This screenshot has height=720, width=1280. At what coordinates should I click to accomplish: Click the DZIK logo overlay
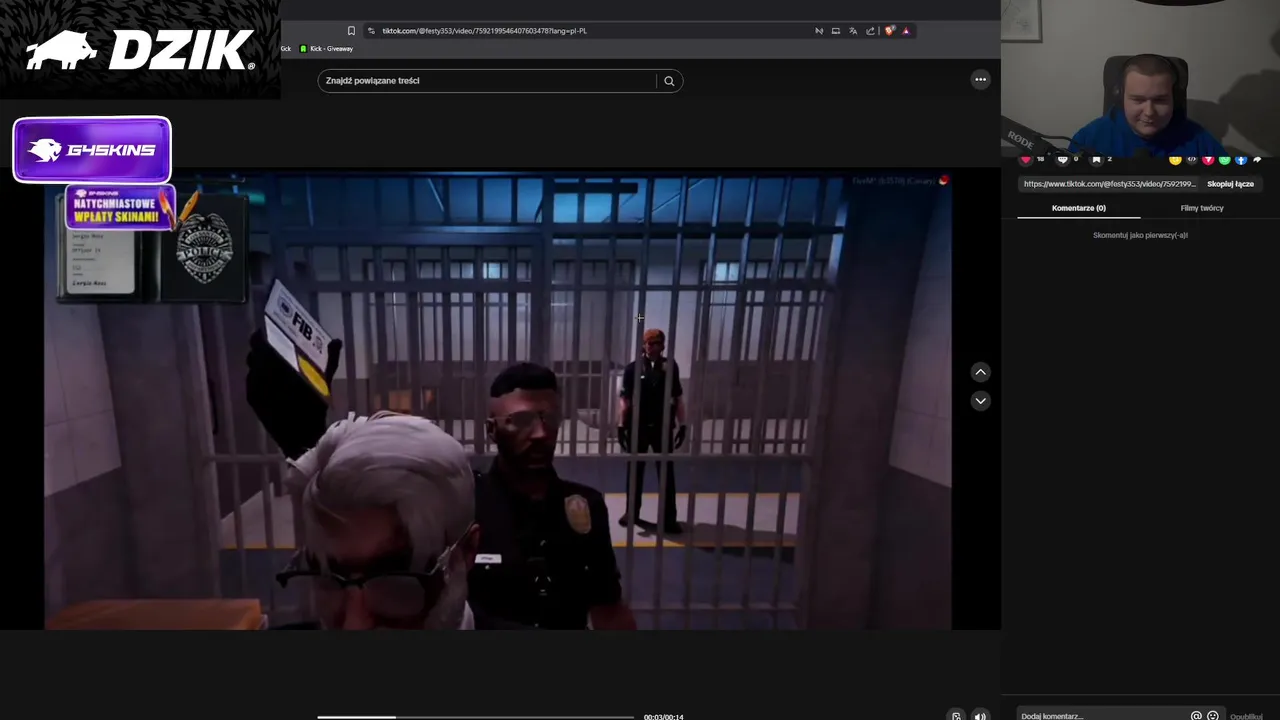140,50
